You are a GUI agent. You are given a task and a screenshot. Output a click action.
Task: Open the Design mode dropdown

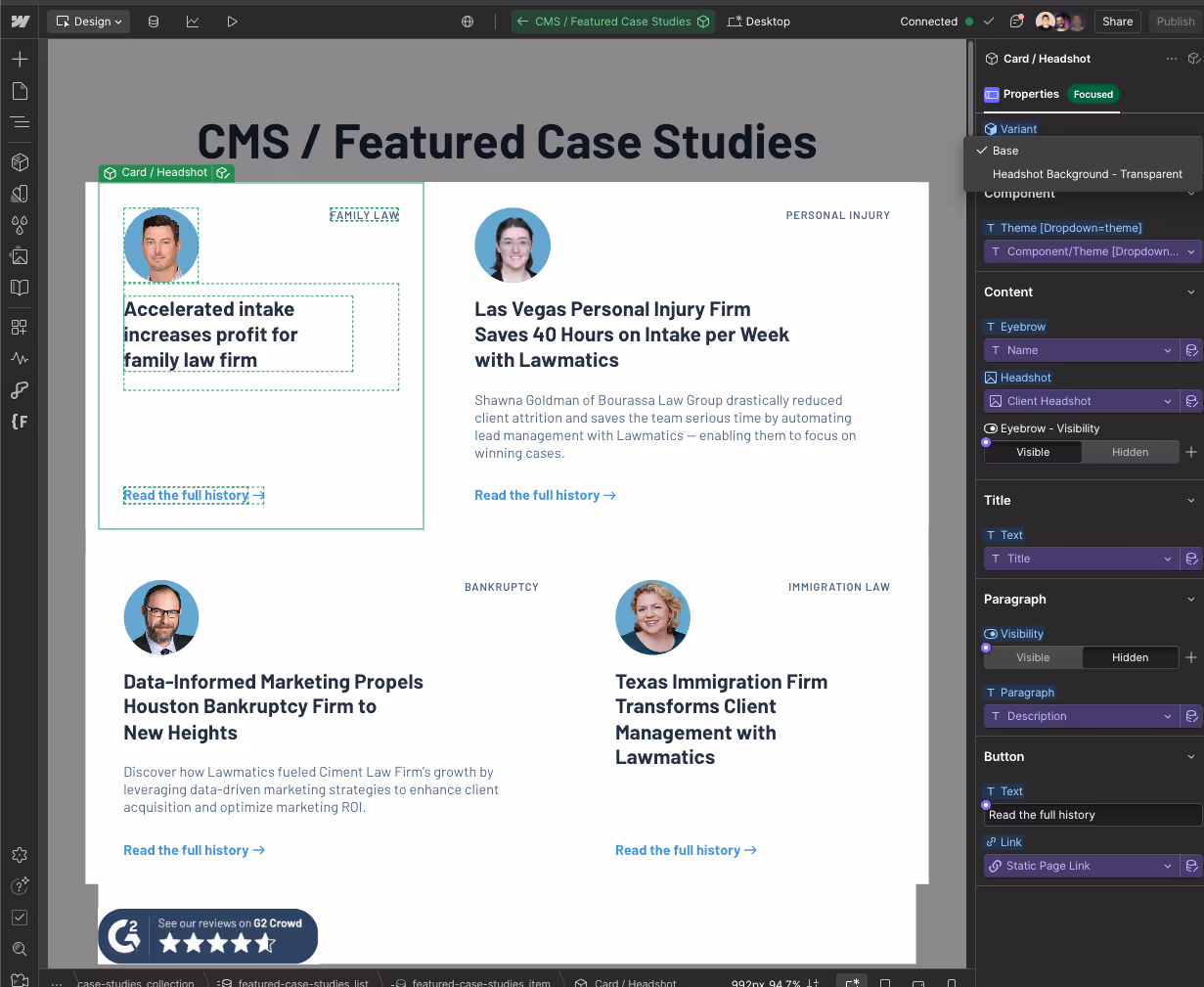click(89, 21)
